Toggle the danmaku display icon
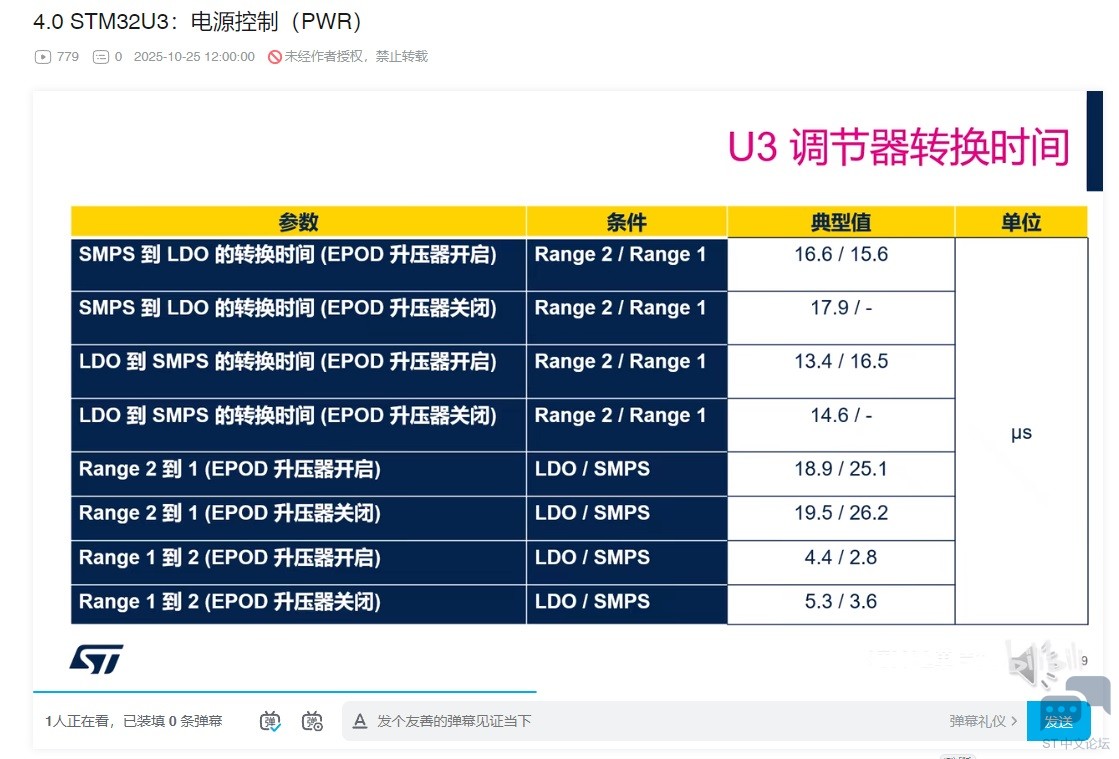The image size is (1119, 759). [270, 721]
